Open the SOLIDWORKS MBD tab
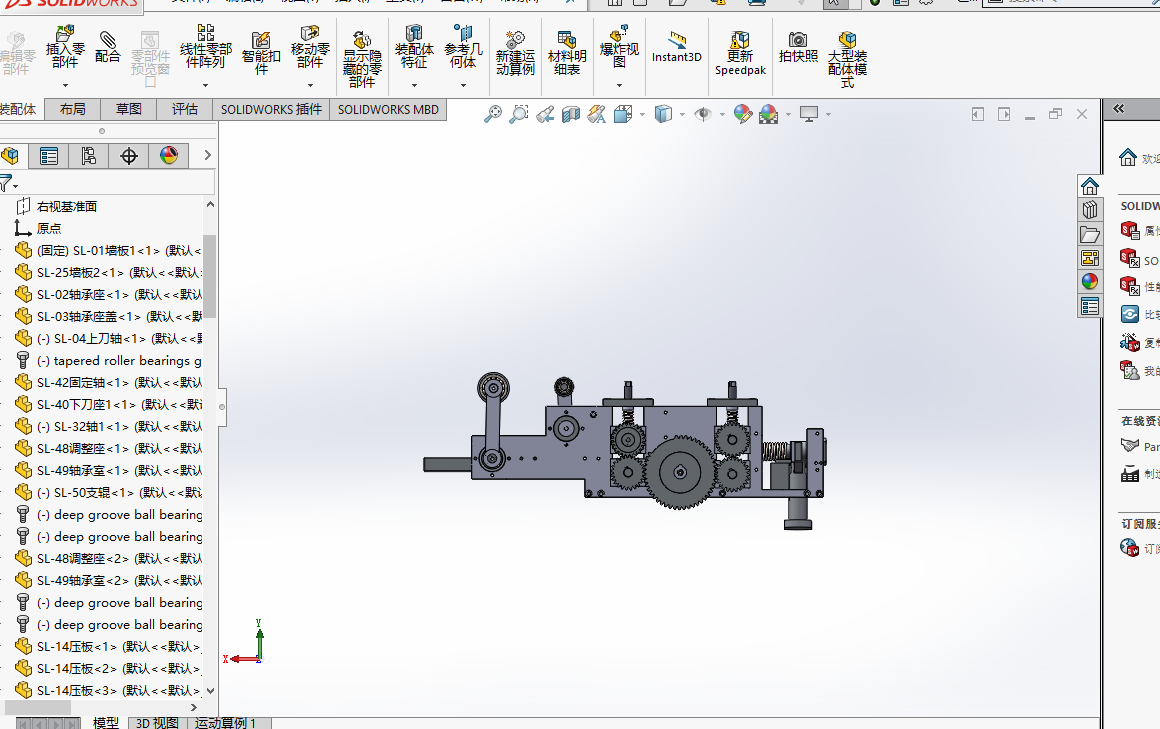Screen dimensions: 1160x729 388,110
